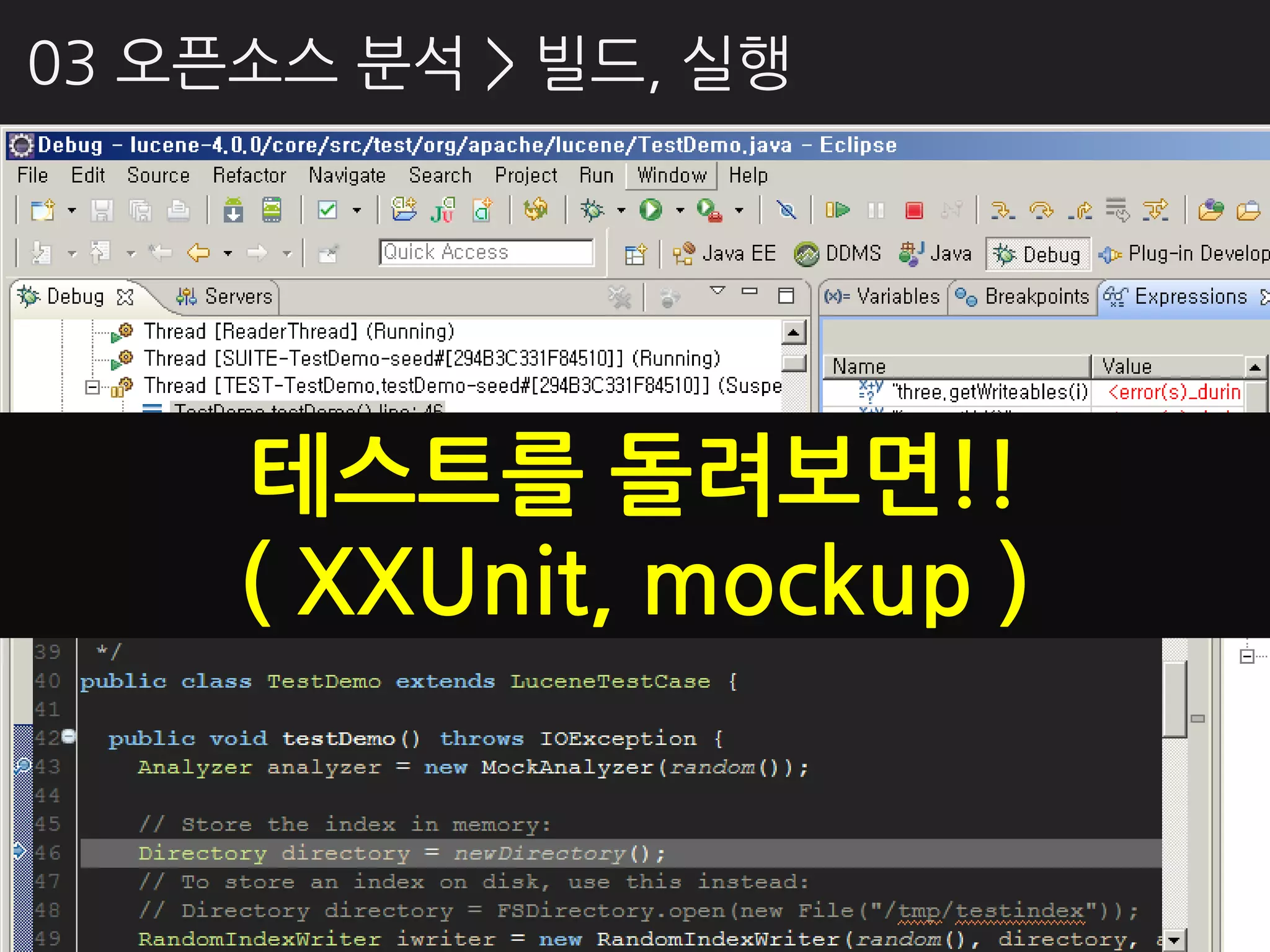This screenshot has width=1270, height=952.
Task: Click the Suspend pause icon
Action: click(876, 211)
